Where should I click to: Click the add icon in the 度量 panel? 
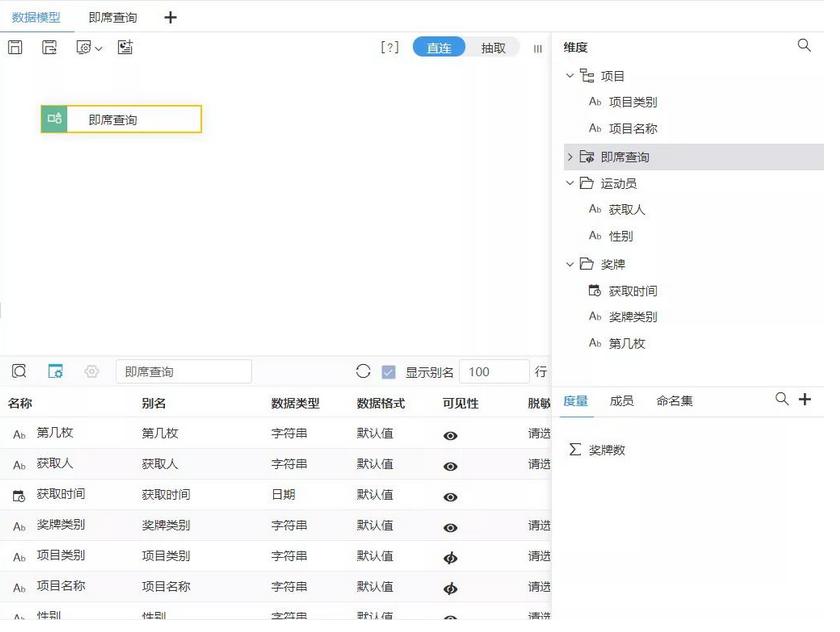click(807, 399)
